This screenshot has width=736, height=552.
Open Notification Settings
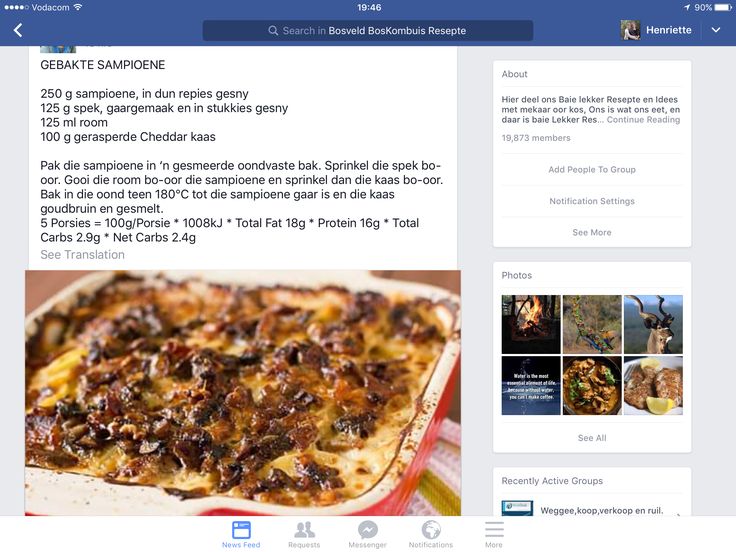pyautogui.click(x=592, y=201)
